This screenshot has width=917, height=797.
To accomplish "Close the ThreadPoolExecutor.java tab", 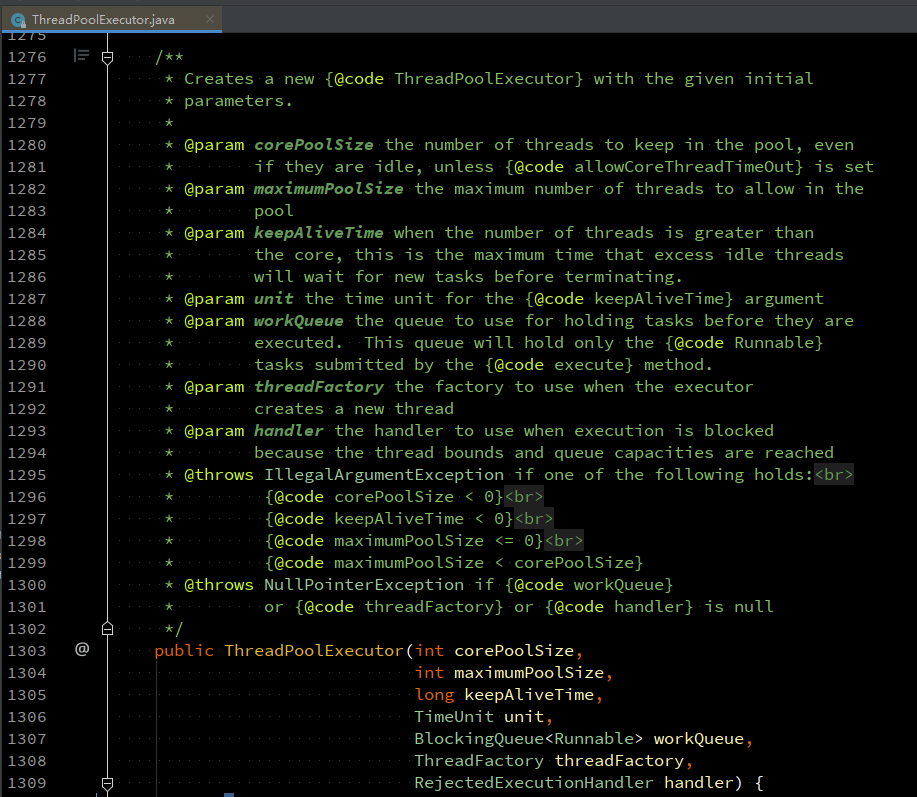I will [x=211, y=19].
